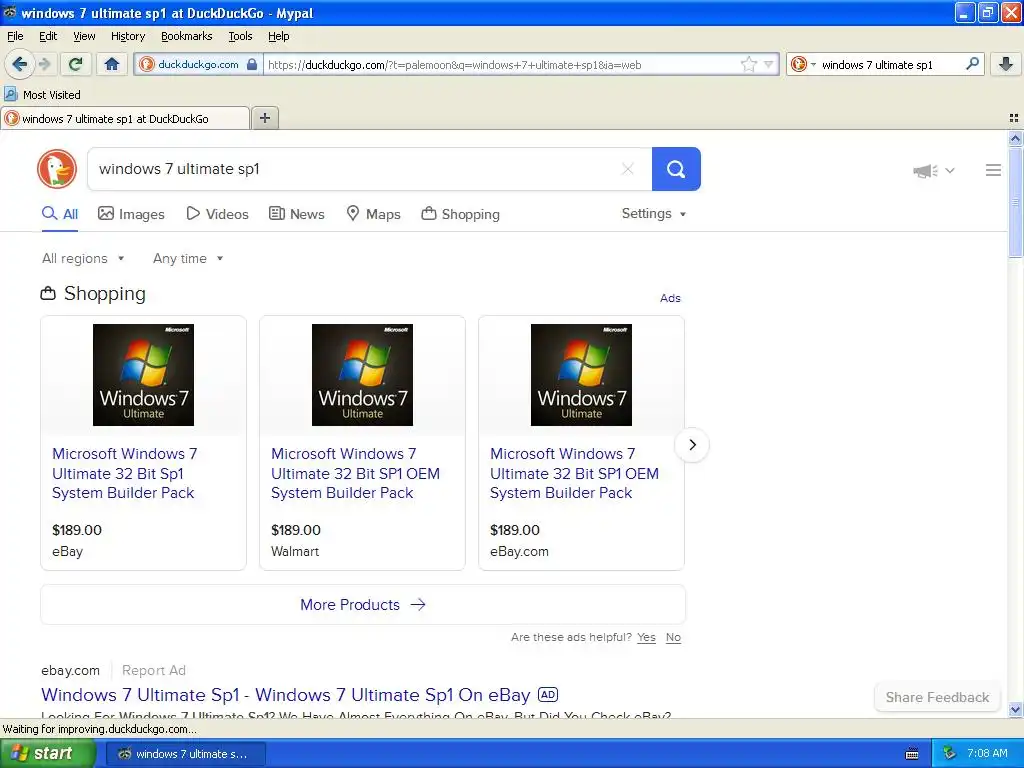Open the address bar history dropdown arrow
Viewport: 1024px width, 768px height.
click(769, 64)
